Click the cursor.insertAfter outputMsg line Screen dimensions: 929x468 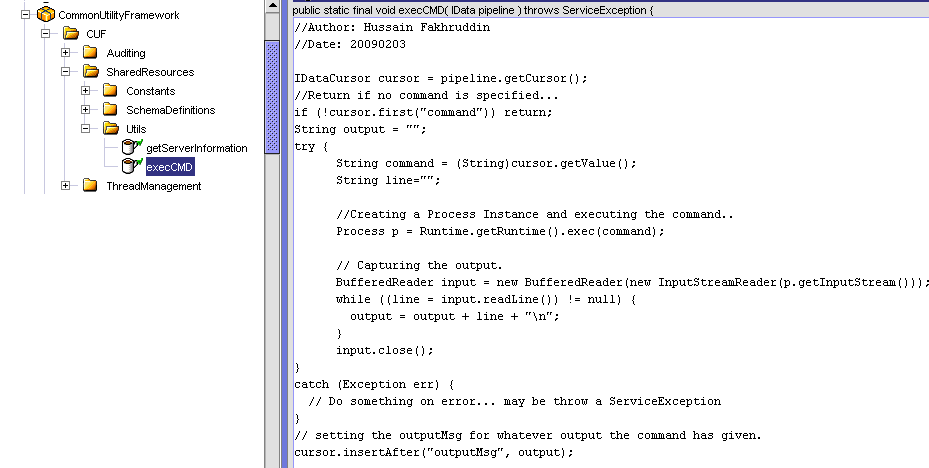pyautogui.click(x=434, y=452)
